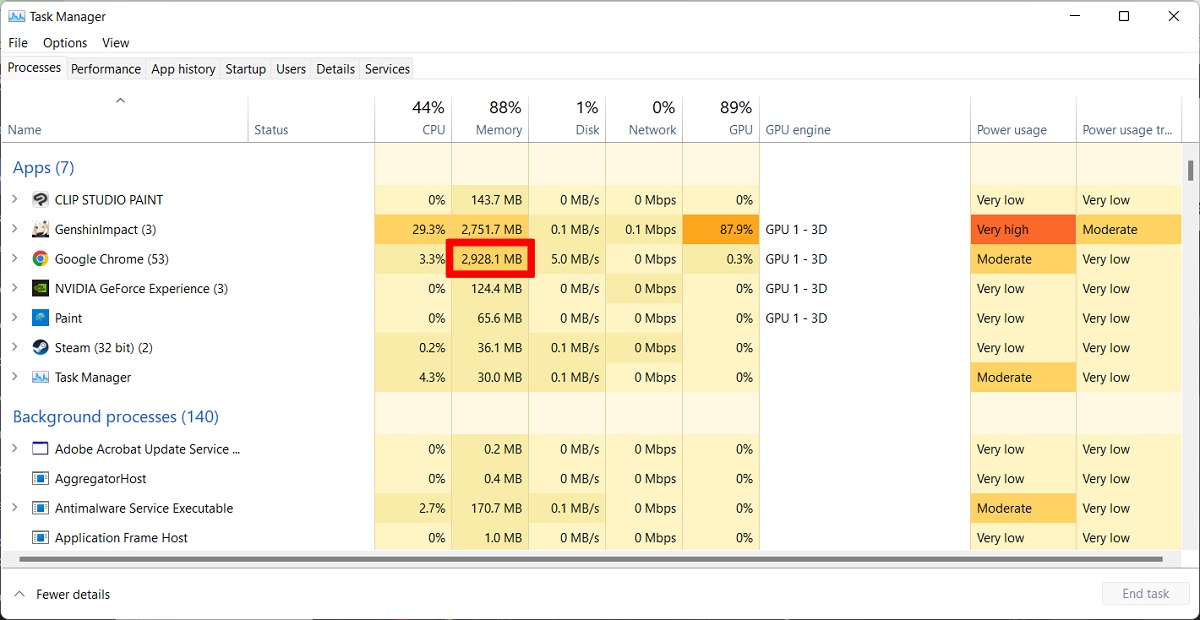
Task: Switch to the Users tab
Action: click(x=291, y=69)
